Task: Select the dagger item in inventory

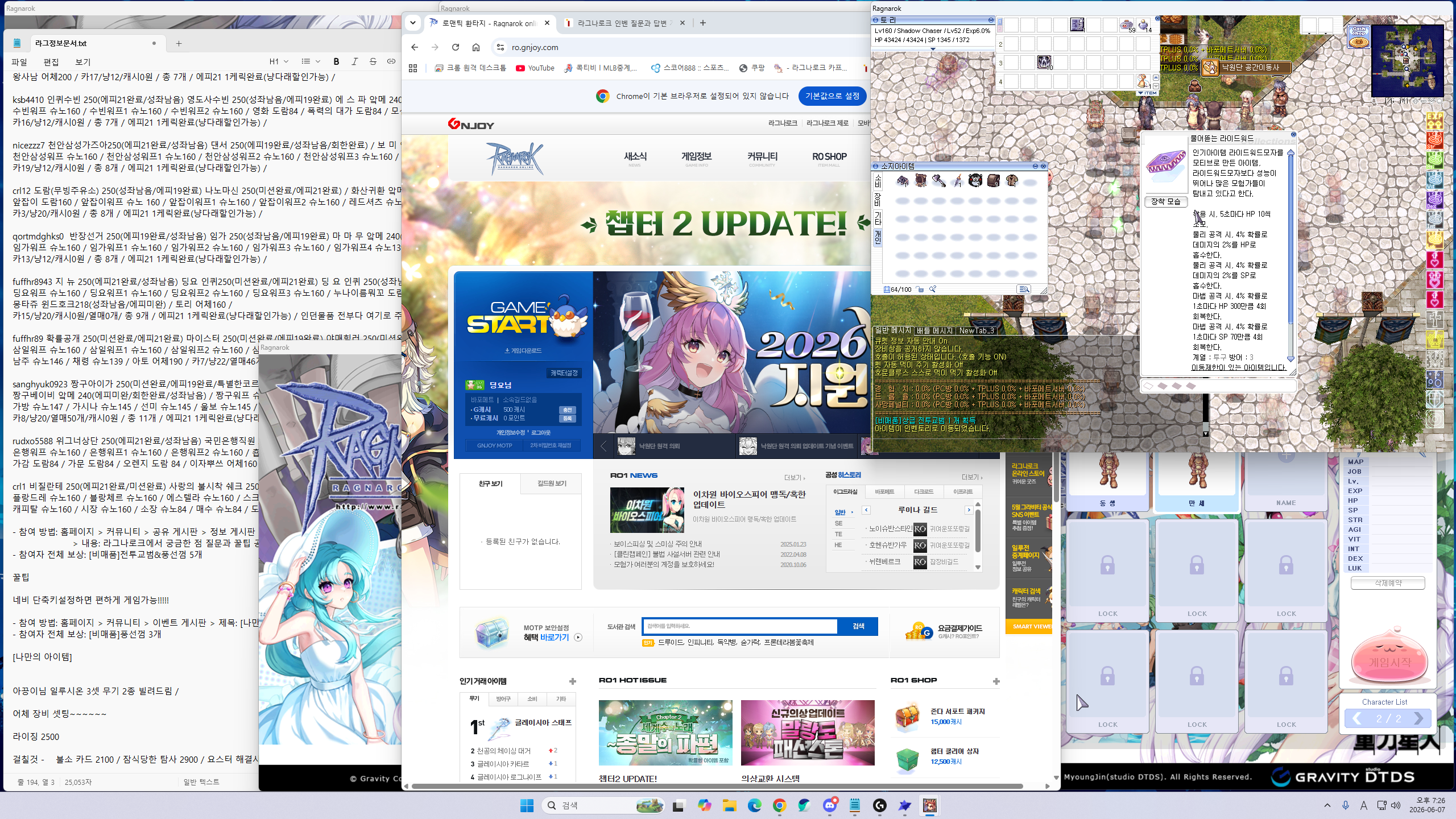Action: coord(957,181)
